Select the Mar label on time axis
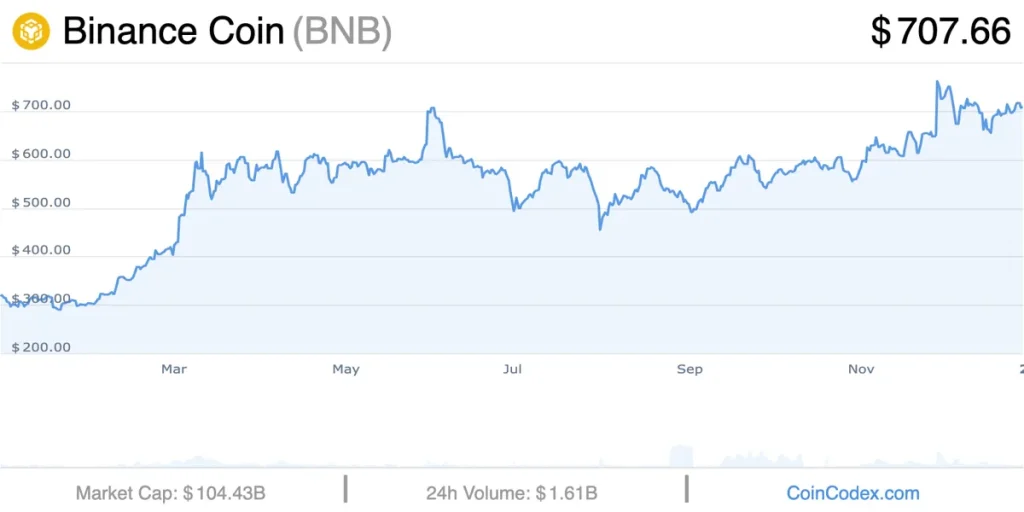 click(174, 370)
